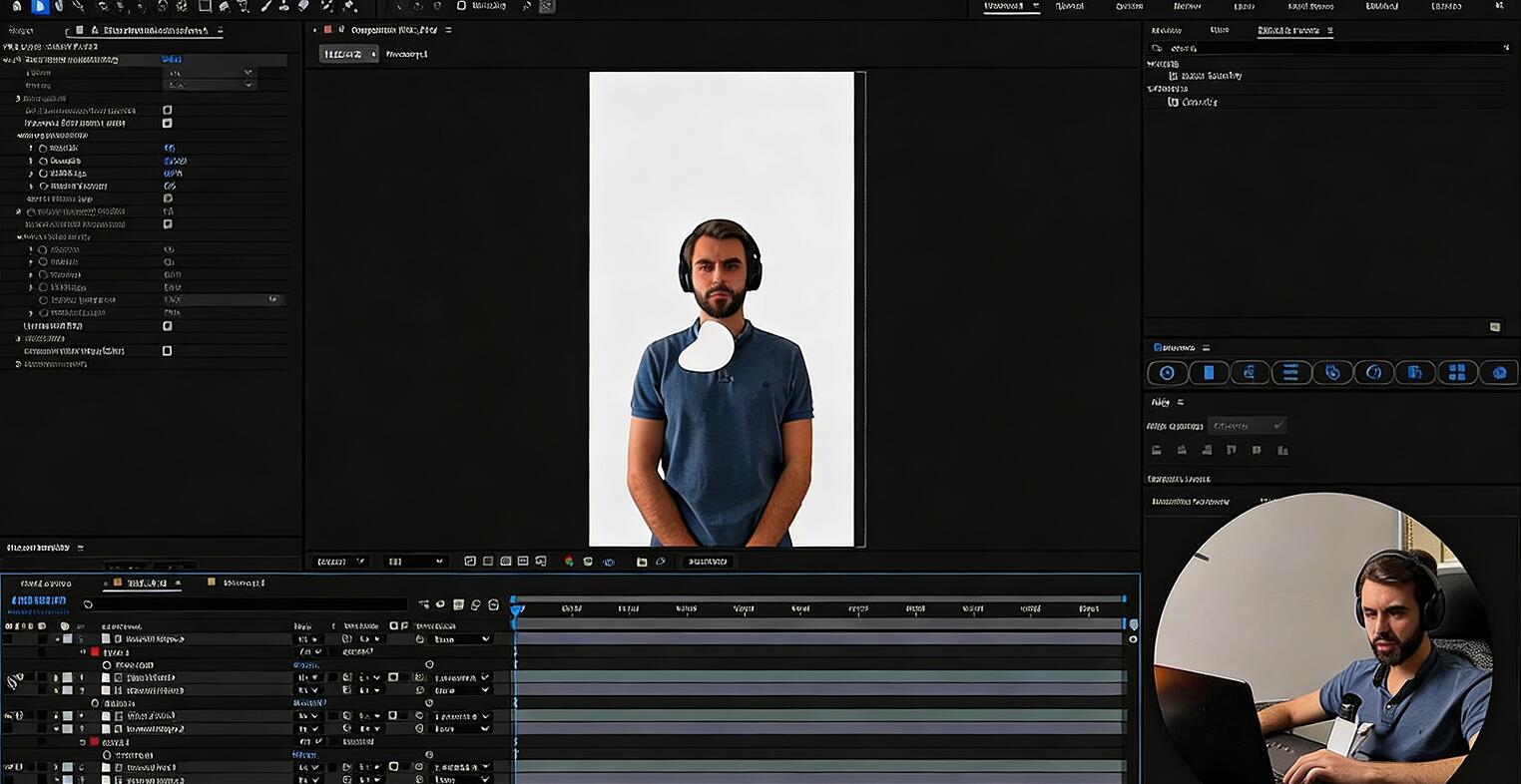Click the blue timecode display in timeline

(38, 601)
